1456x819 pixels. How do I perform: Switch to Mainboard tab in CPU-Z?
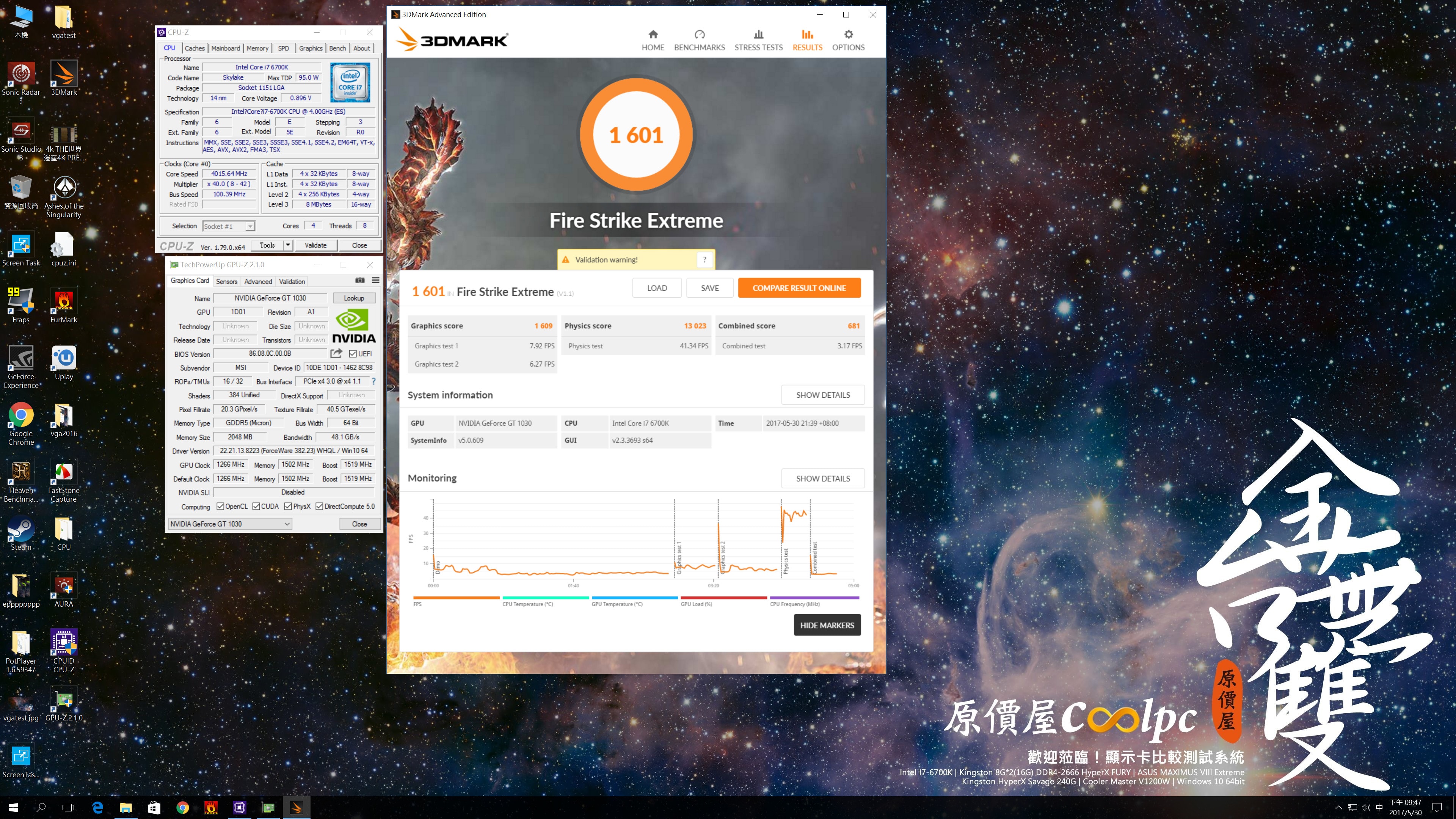point(226,48)
